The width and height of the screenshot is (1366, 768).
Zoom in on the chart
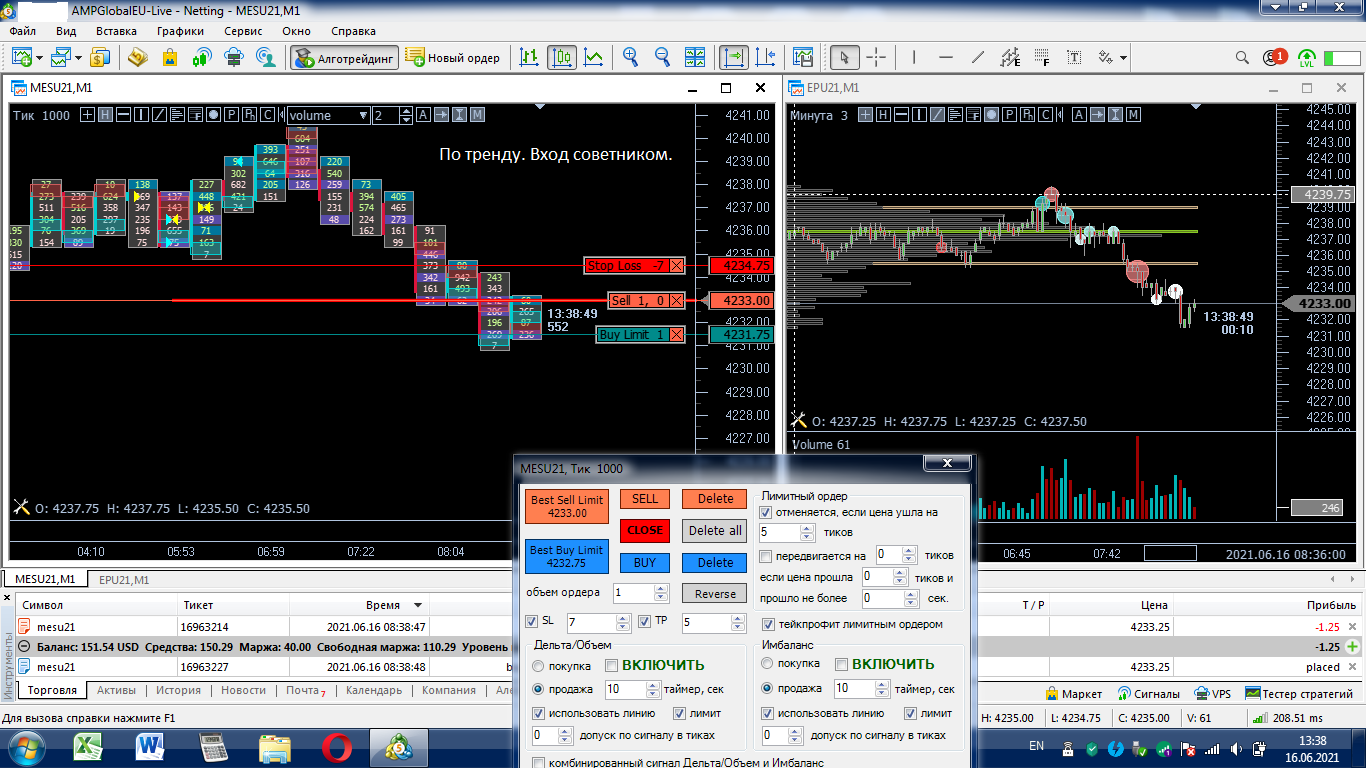[631, 57]
